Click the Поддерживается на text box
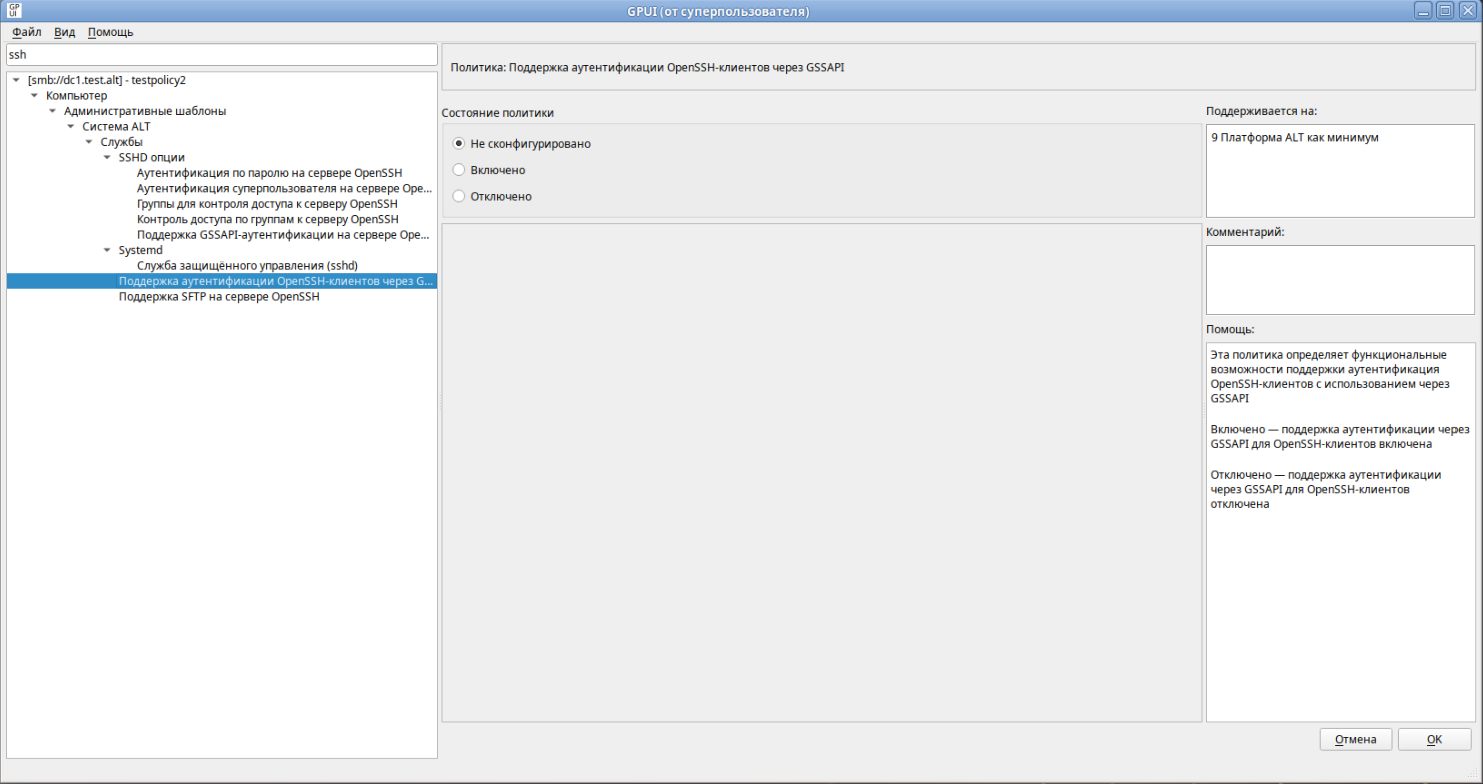The height and width of the screenshot is (784, 1483). [x=1340, y=171]
